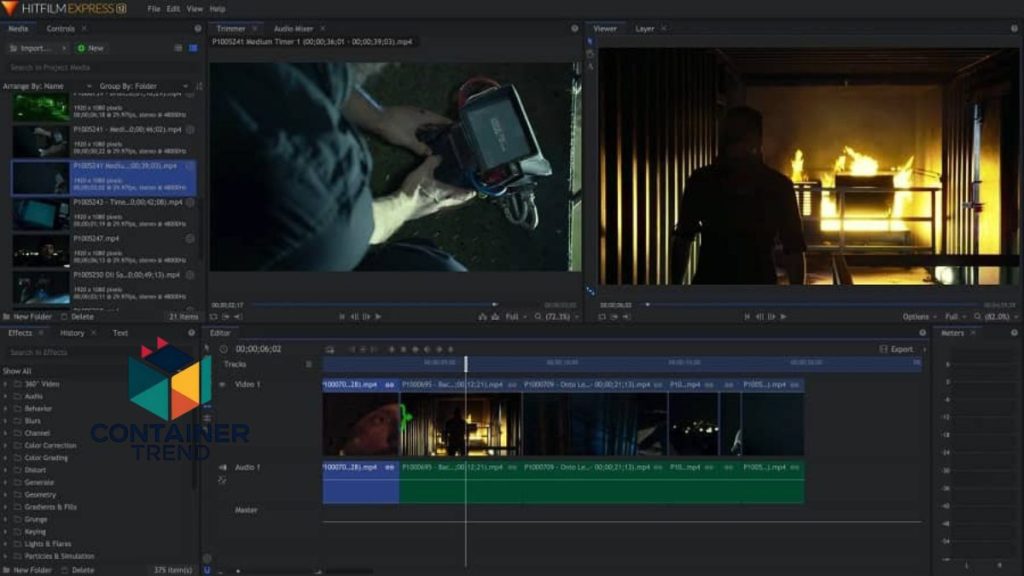Toggle link icon on first 100070 video clip

point(389,385)
